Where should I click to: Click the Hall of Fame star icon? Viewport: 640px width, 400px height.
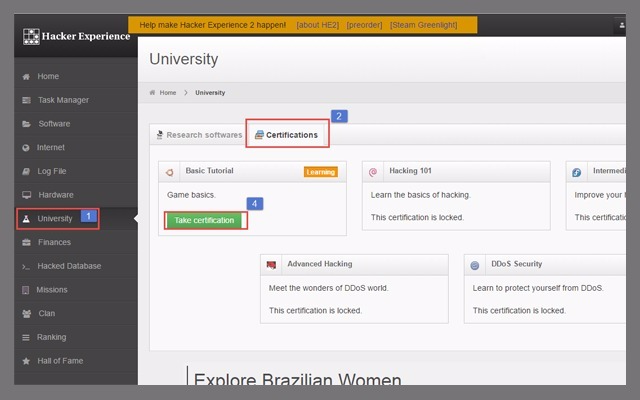pyautogui.click(x=26, y=361)
